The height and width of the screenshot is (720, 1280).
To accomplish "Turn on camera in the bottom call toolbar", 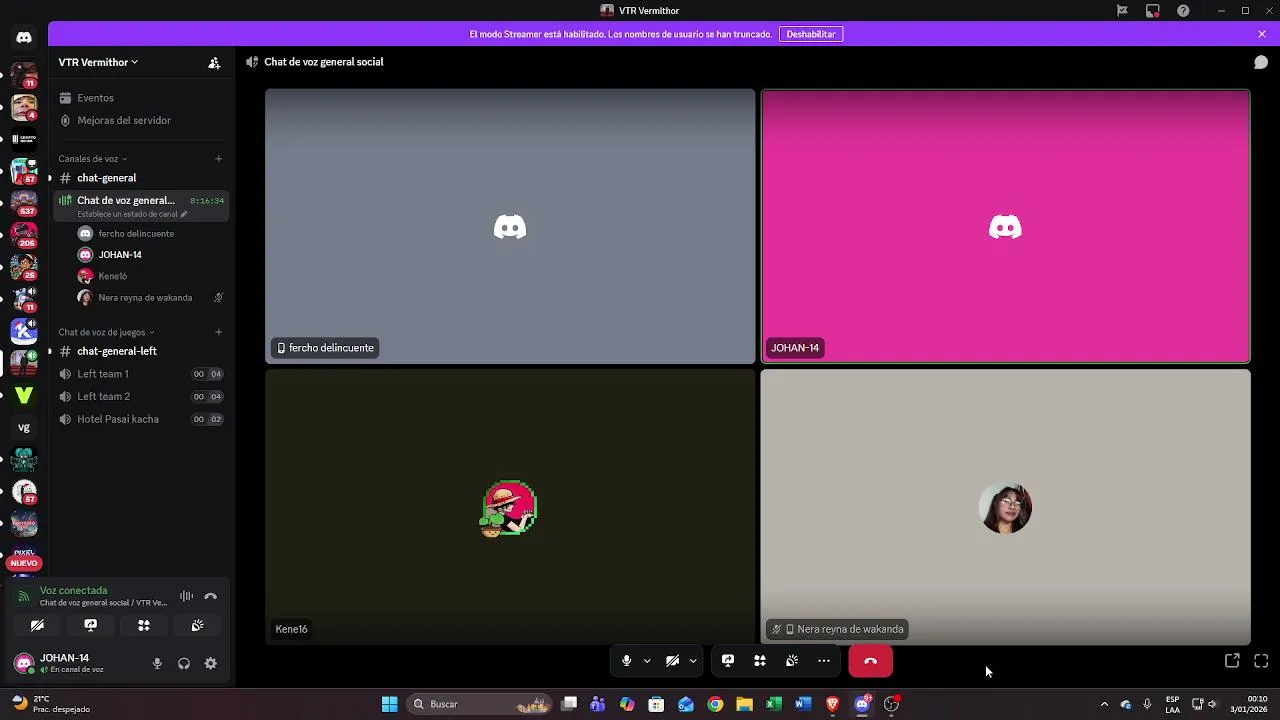I will click(672, 661).
